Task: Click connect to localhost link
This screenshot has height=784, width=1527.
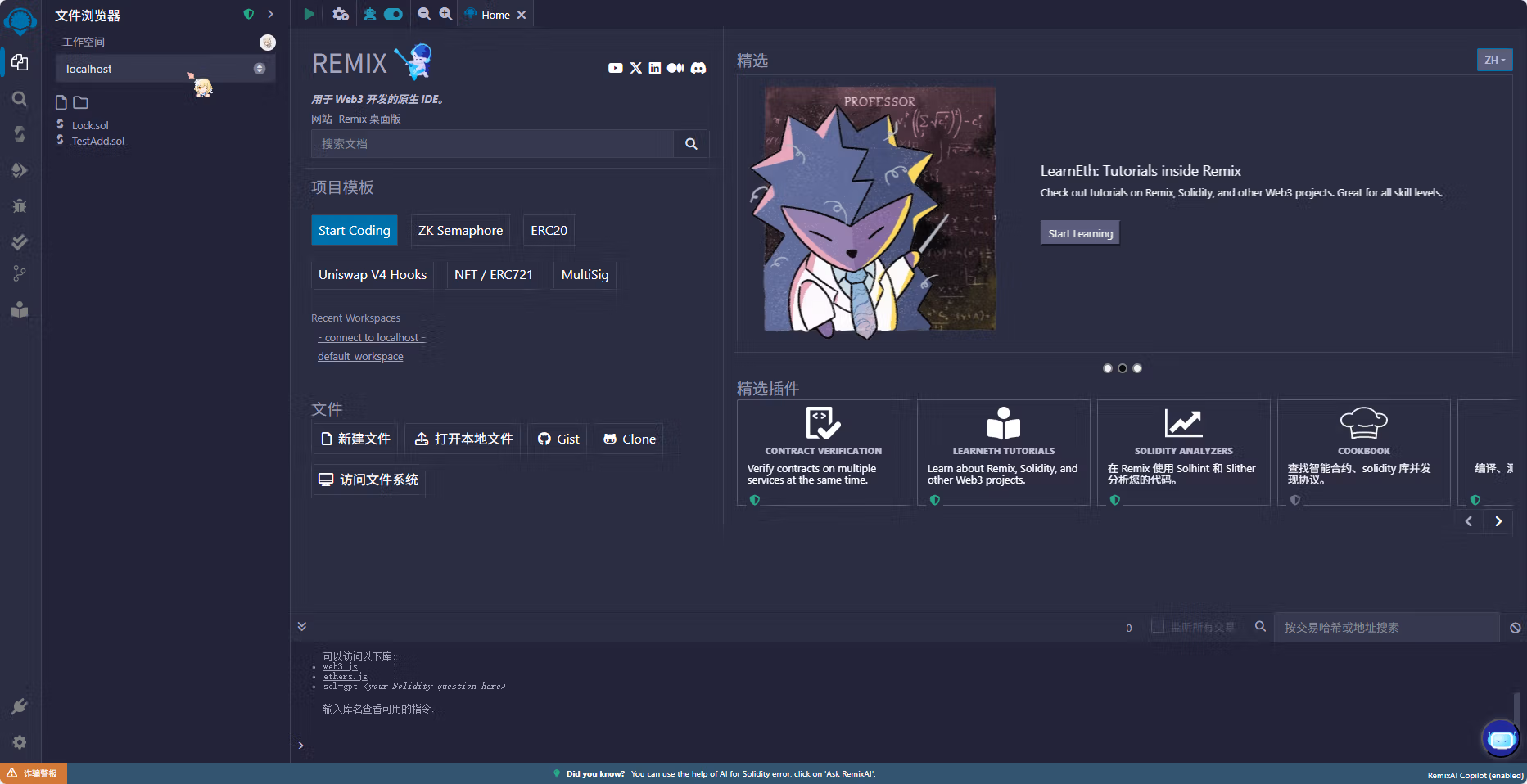Action: click(x=372, y=338)
